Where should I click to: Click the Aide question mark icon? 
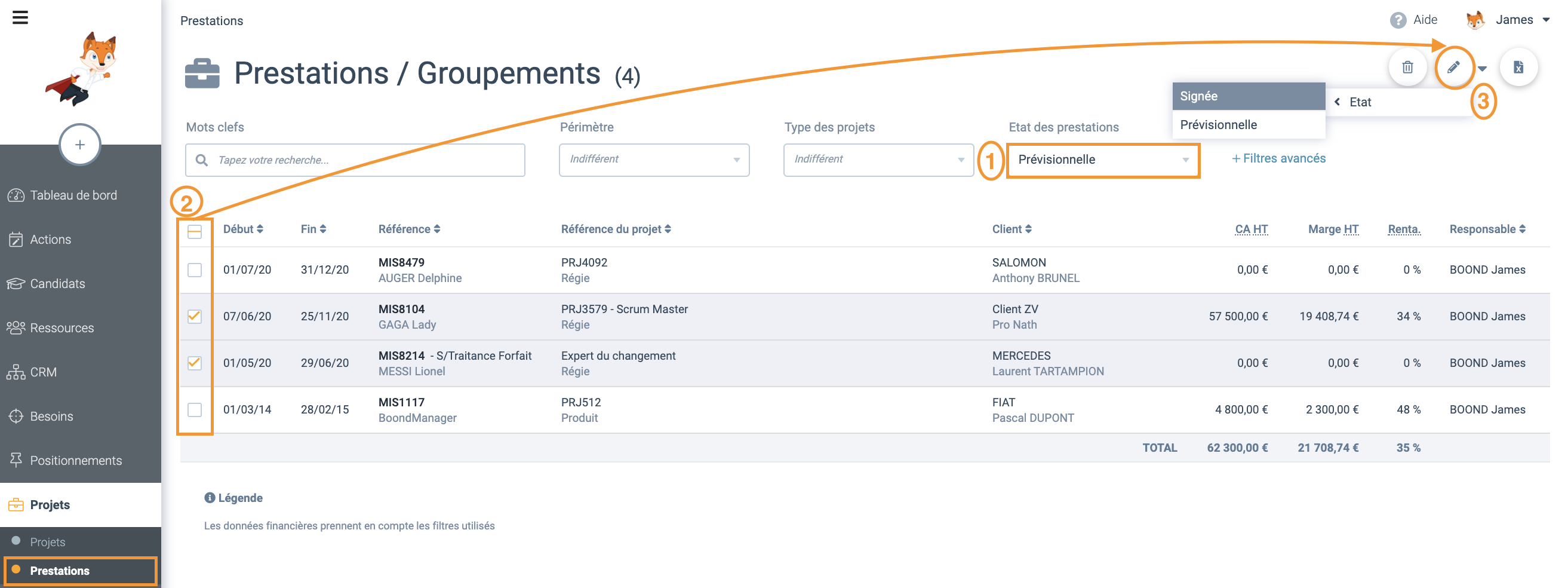click(x=1398, y=21)
